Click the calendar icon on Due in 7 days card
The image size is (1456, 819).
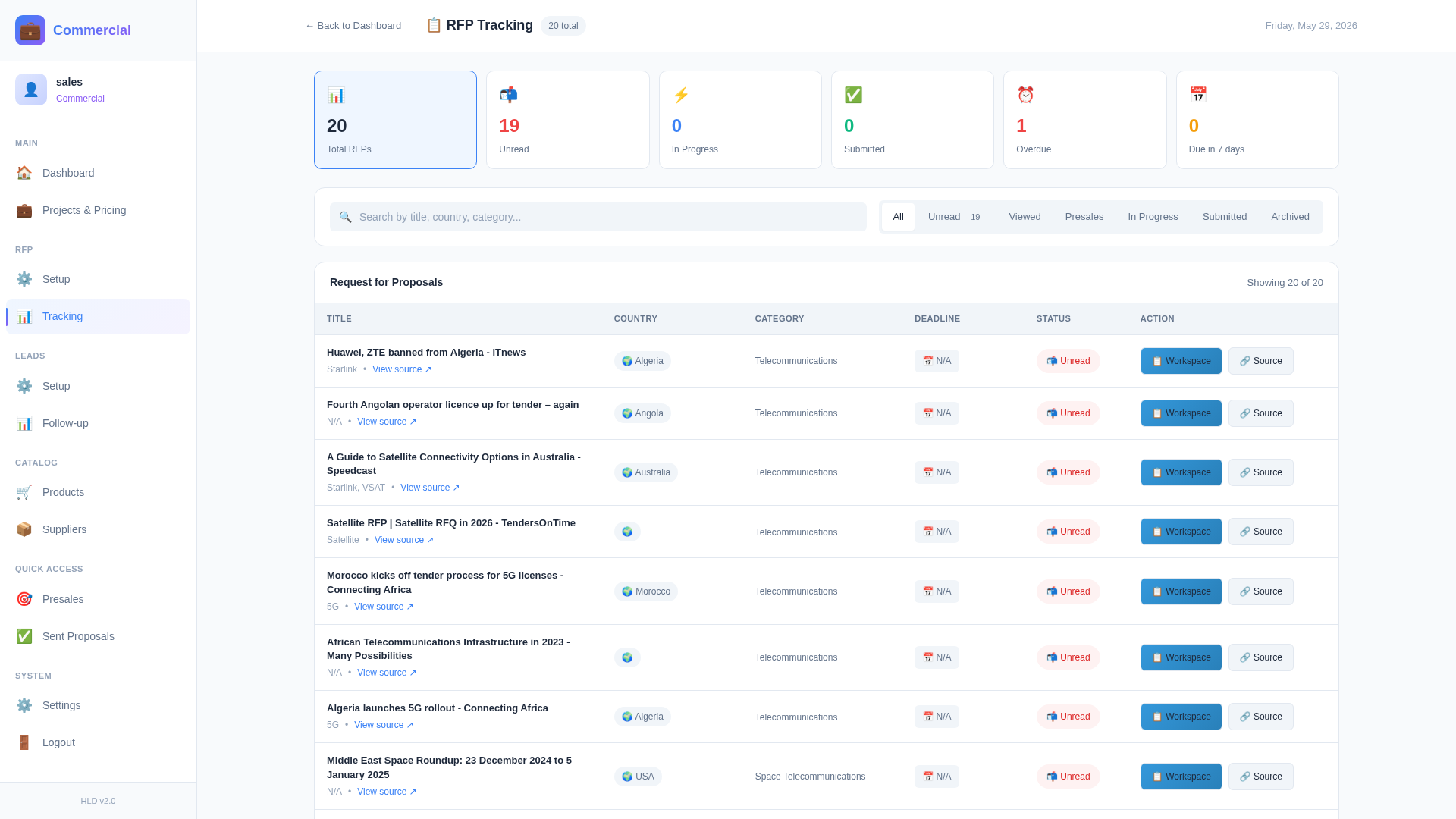pyautogui.click(x=1198, y=95)
